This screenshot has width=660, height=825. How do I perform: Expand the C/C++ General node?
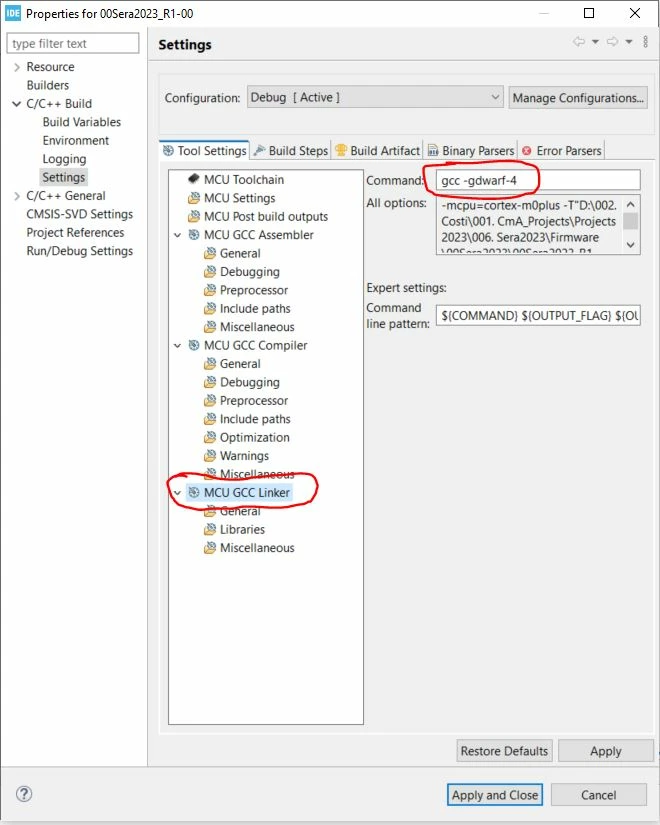coord(17,196)
